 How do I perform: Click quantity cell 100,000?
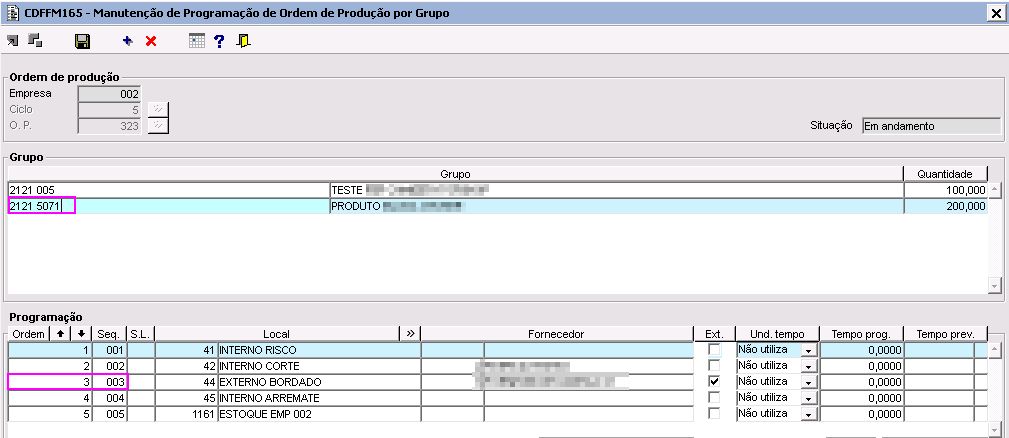tap(945, 190)
